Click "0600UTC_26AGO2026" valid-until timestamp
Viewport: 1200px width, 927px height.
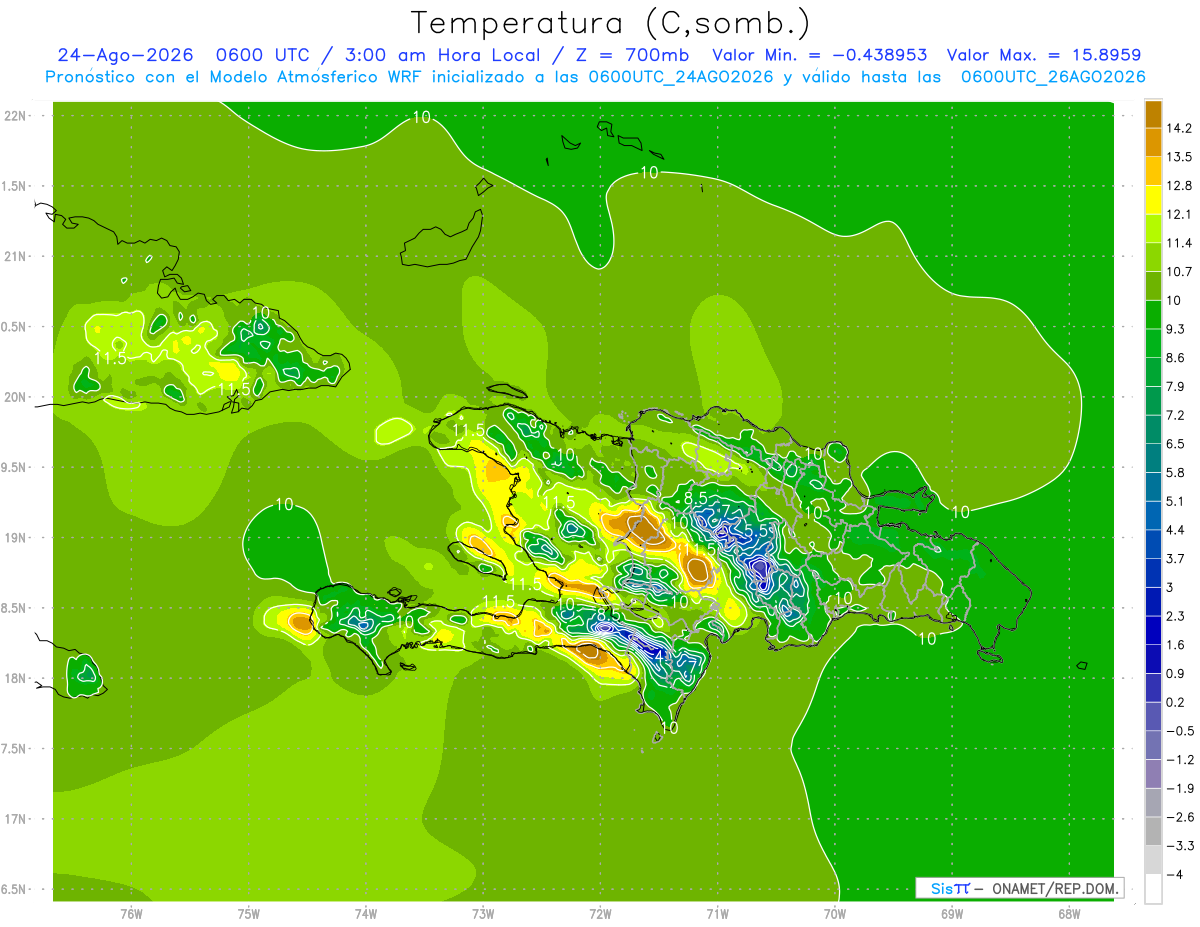1053,77
